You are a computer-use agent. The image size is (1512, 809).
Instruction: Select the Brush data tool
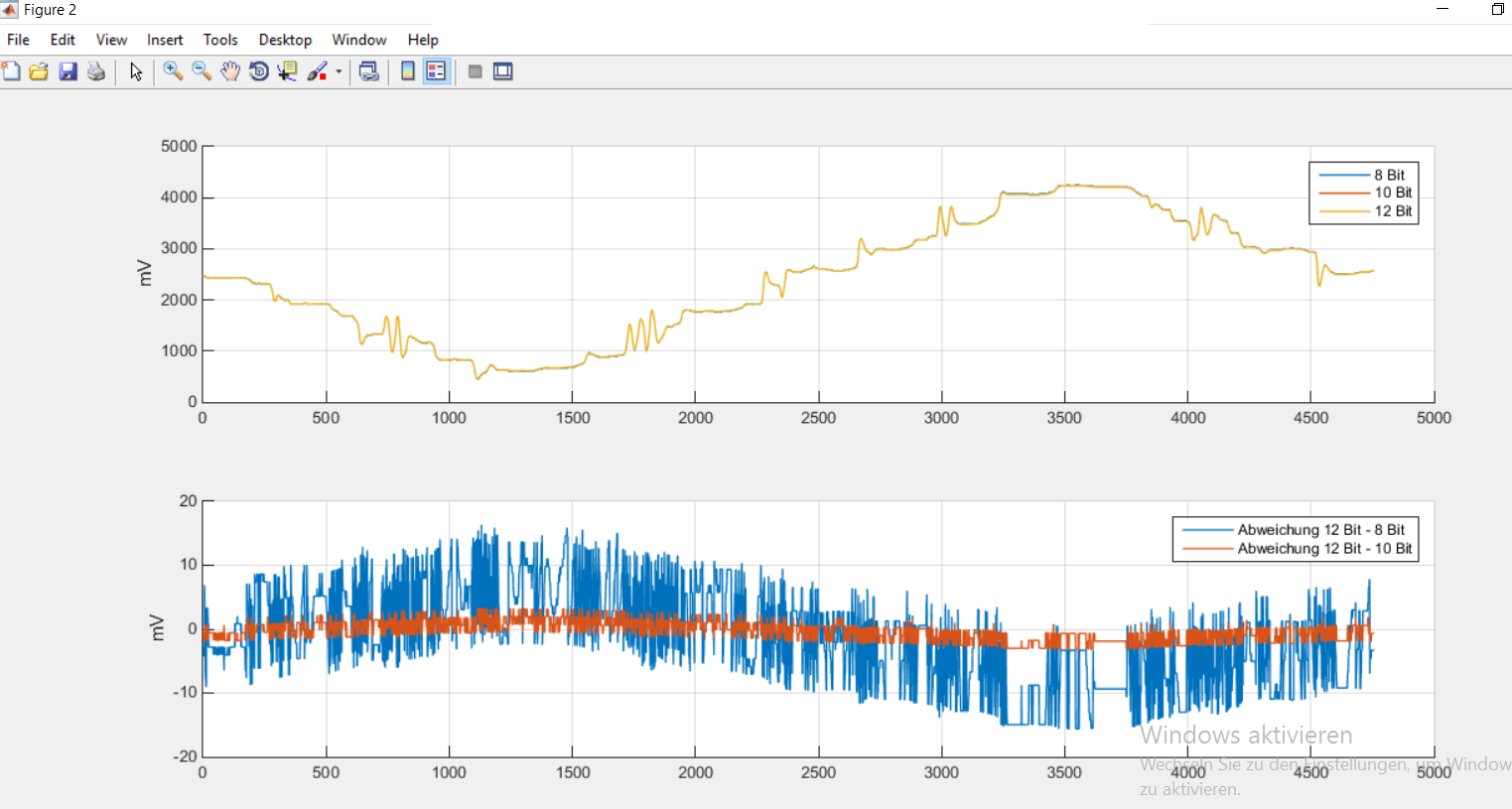click(x=317, y=71)
